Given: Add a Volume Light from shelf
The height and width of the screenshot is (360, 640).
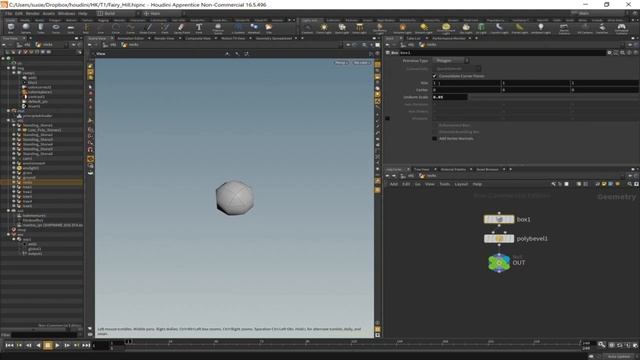Looking at the screenshot, I should (x=402, y=29).
